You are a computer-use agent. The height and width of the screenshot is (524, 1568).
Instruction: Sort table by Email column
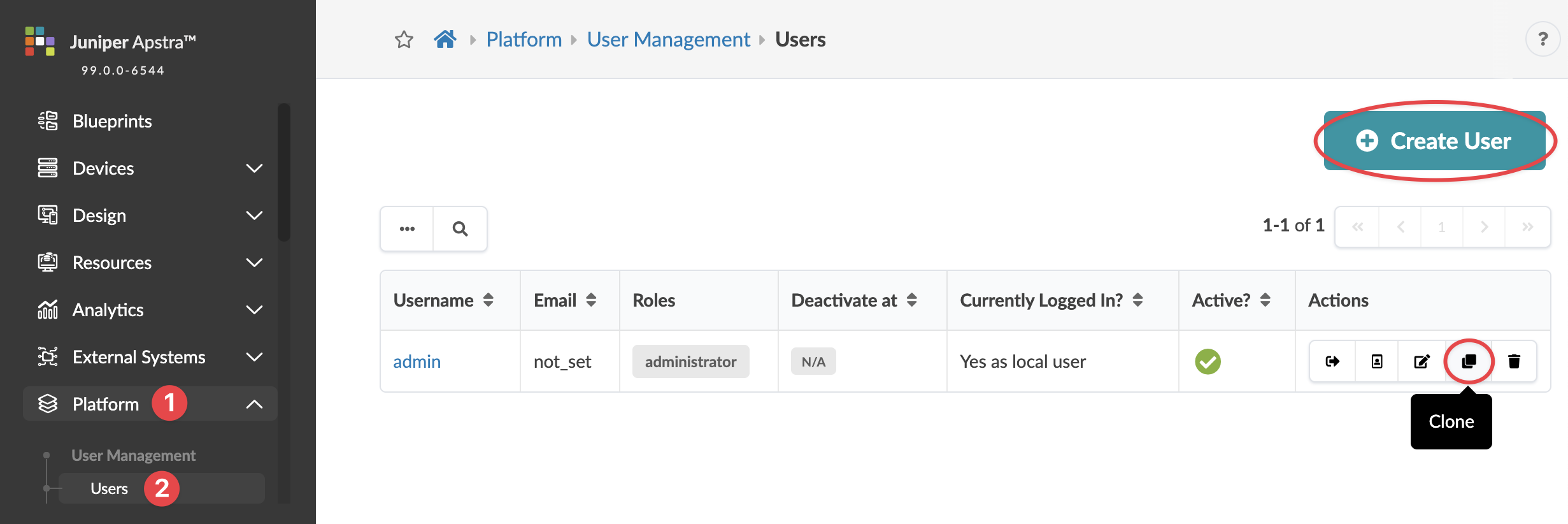click(x=591, y=300)
